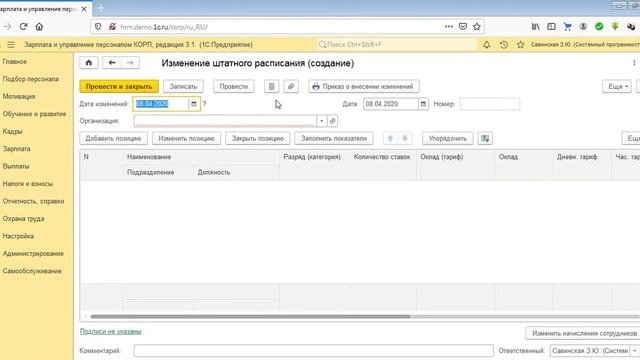Viewport: 640px width, 360px height.
Task: Click Изменить начисления сотрудников button
Action: (583, 333)
